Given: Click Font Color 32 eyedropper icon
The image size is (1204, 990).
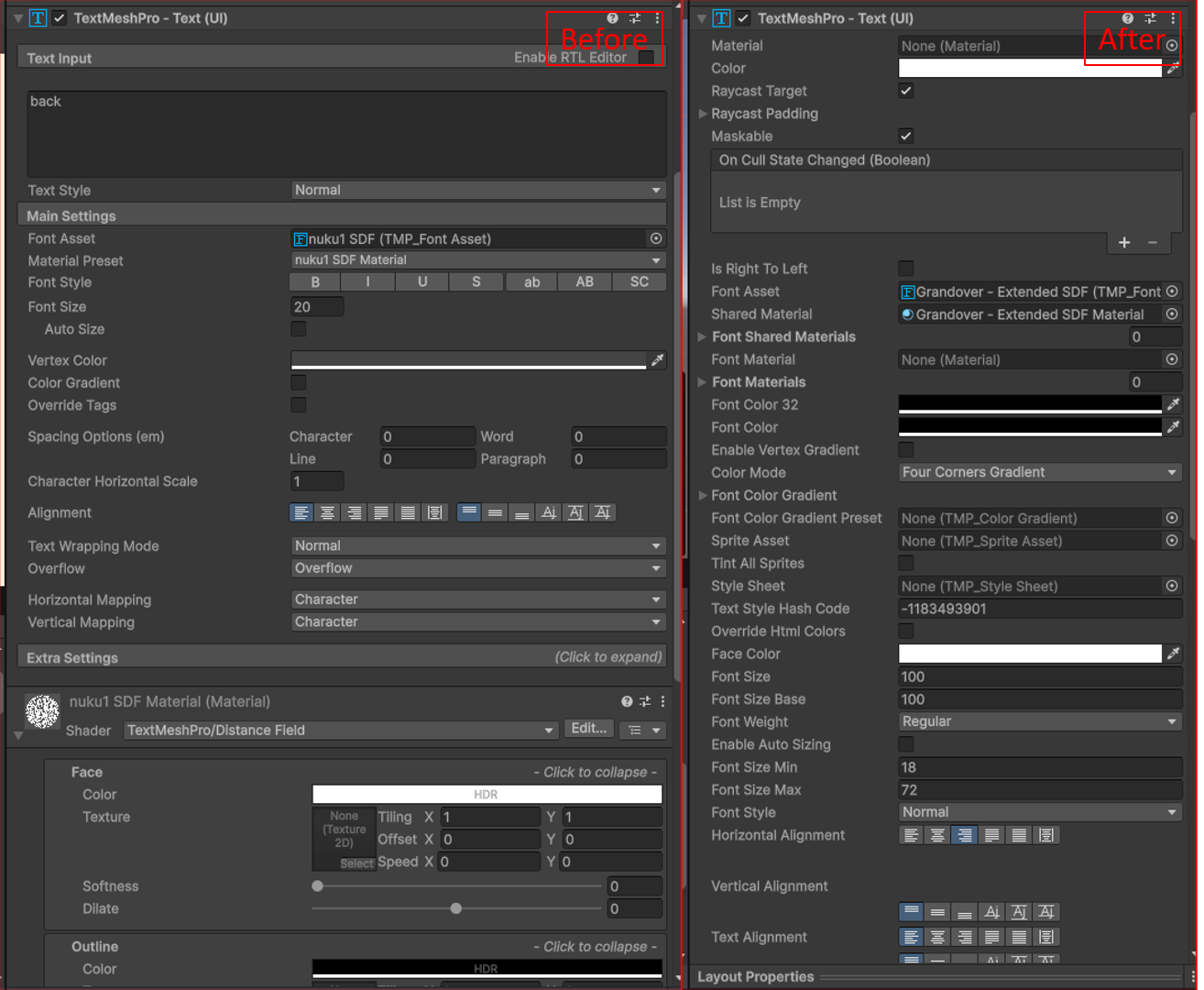Looking at the screenshot, I should click(1173, 404).
